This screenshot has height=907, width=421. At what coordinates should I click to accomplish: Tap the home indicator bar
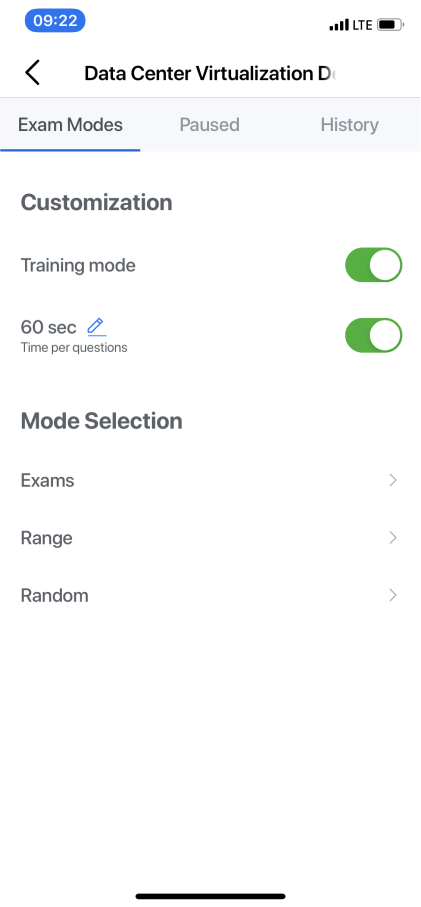point(210,896)
